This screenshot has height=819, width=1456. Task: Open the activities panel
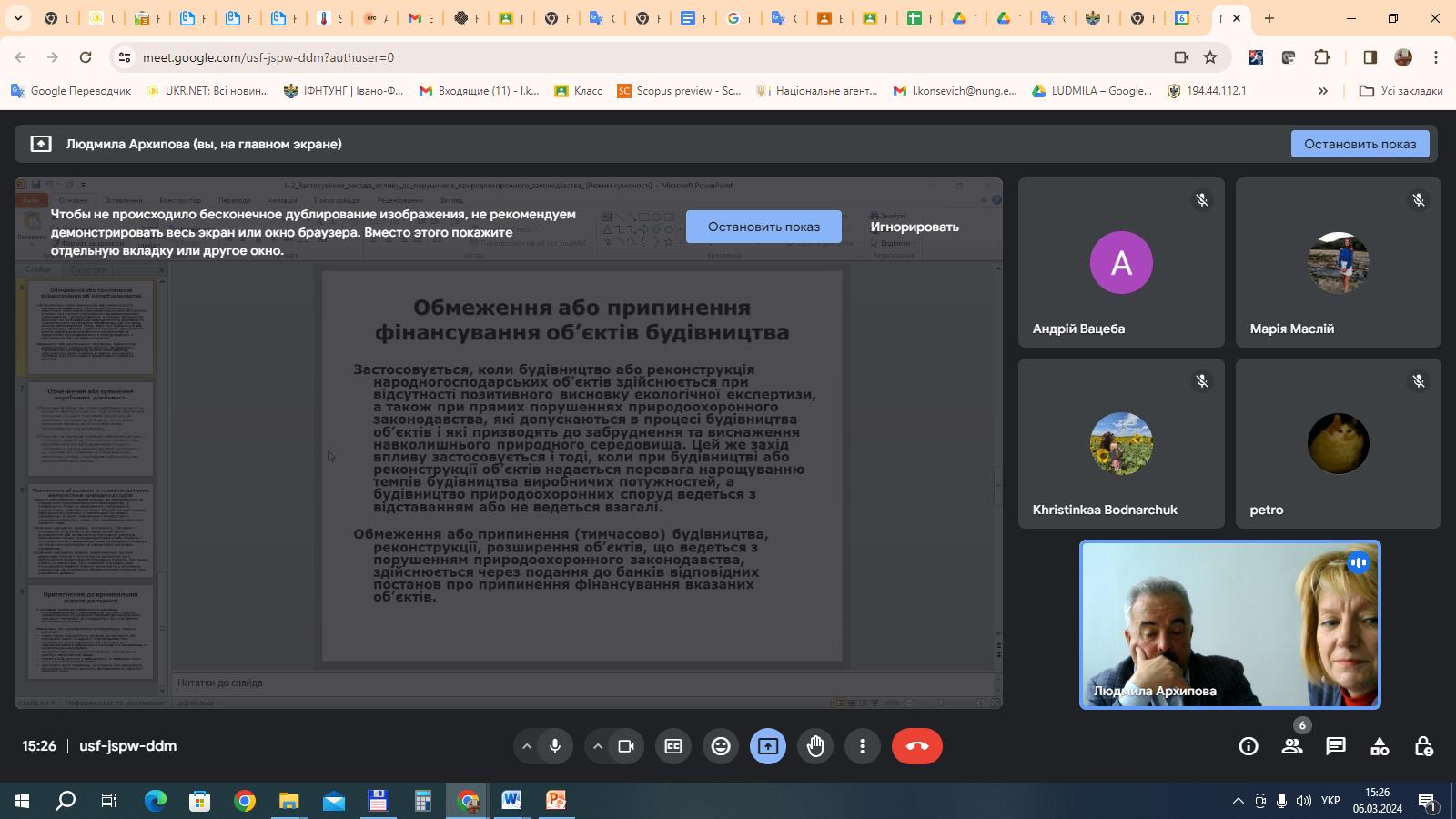[x=1380, y=746]
